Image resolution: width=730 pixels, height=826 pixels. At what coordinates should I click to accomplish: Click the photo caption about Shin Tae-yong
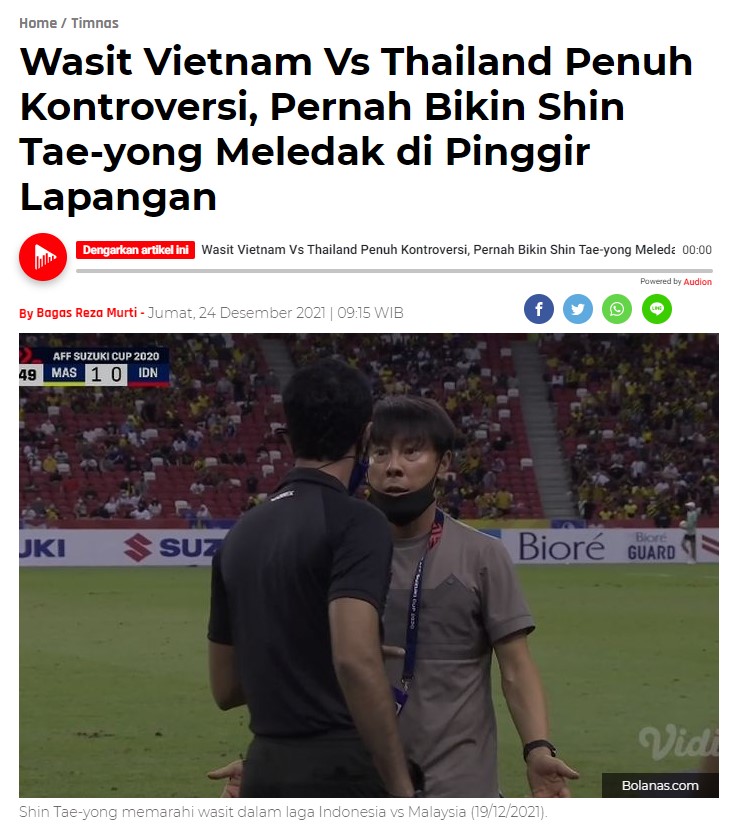coord(283,812)
